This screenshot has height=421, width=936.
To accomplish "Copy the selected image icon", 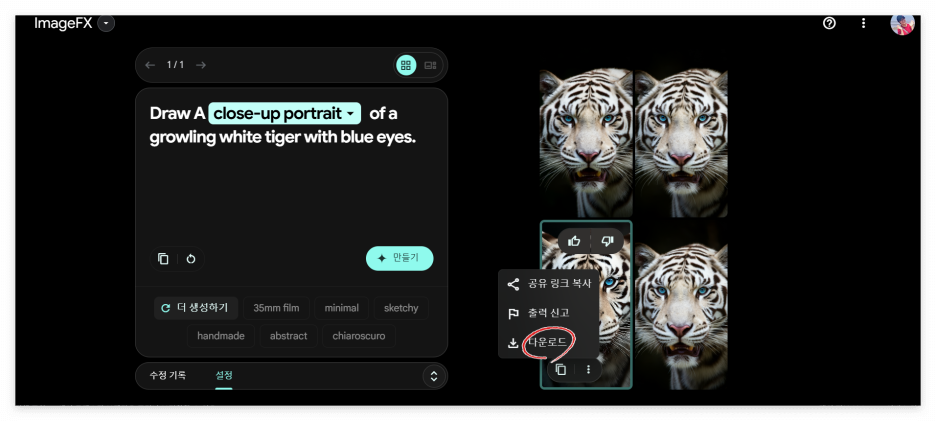I will (561, 370).
